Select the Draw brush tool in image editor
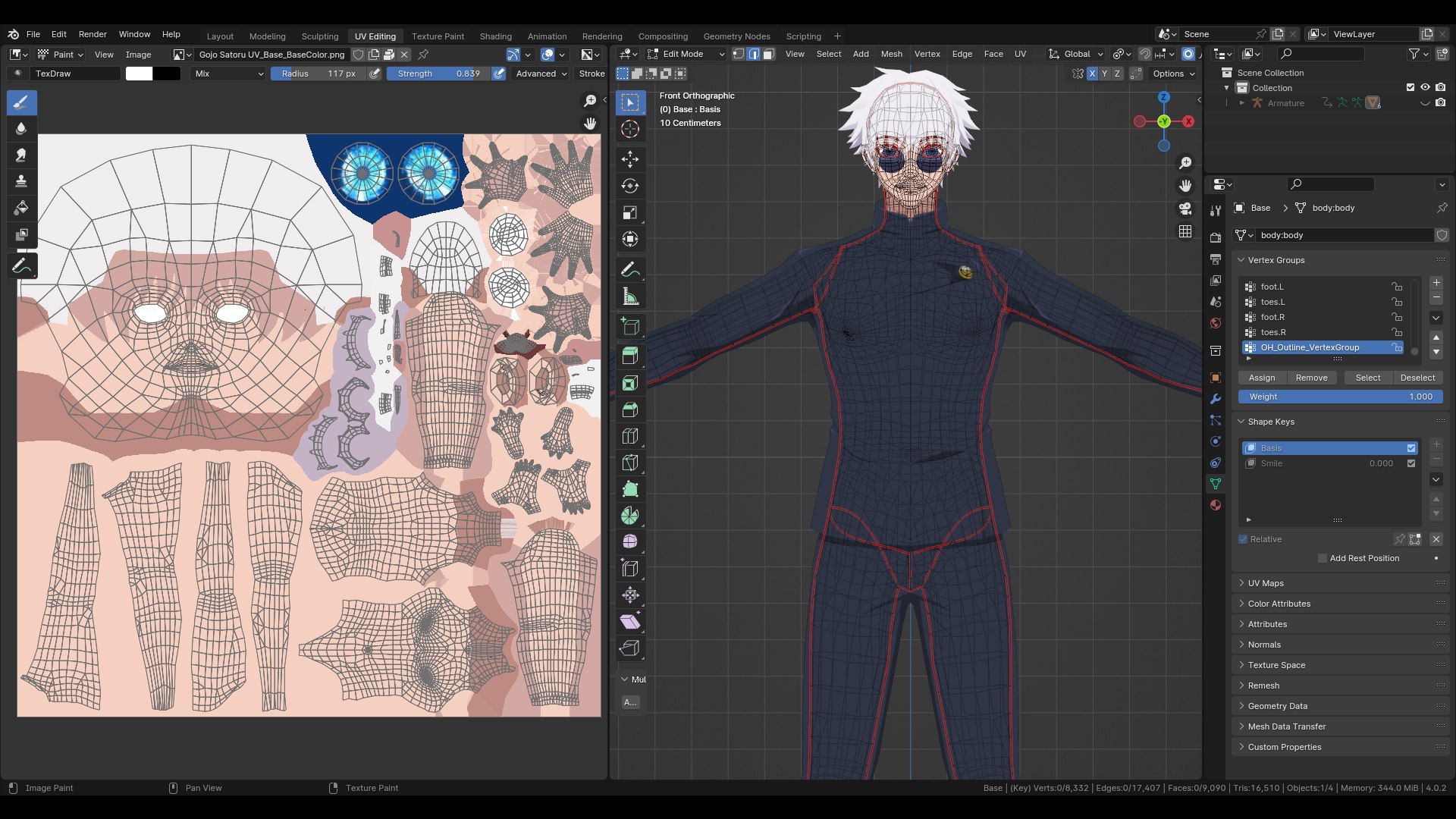Viewport: 1456px width, 819px height. [22, 102]
